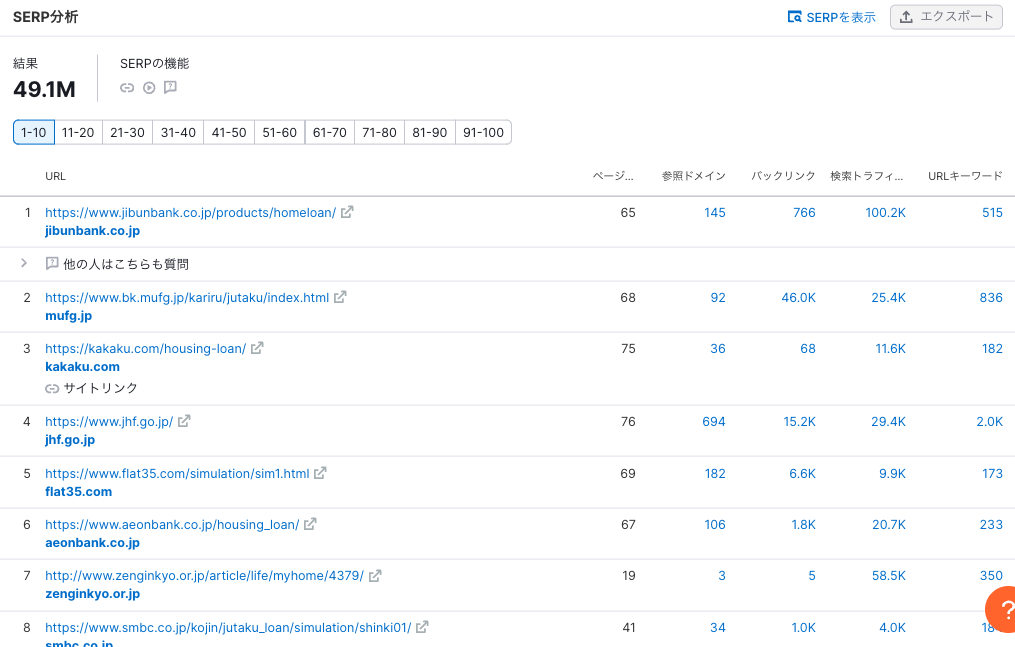The height and width of the screenshot is (647, 1015).
Task: Select the 1-10 results page tab
Action: (x=34, y=133)
